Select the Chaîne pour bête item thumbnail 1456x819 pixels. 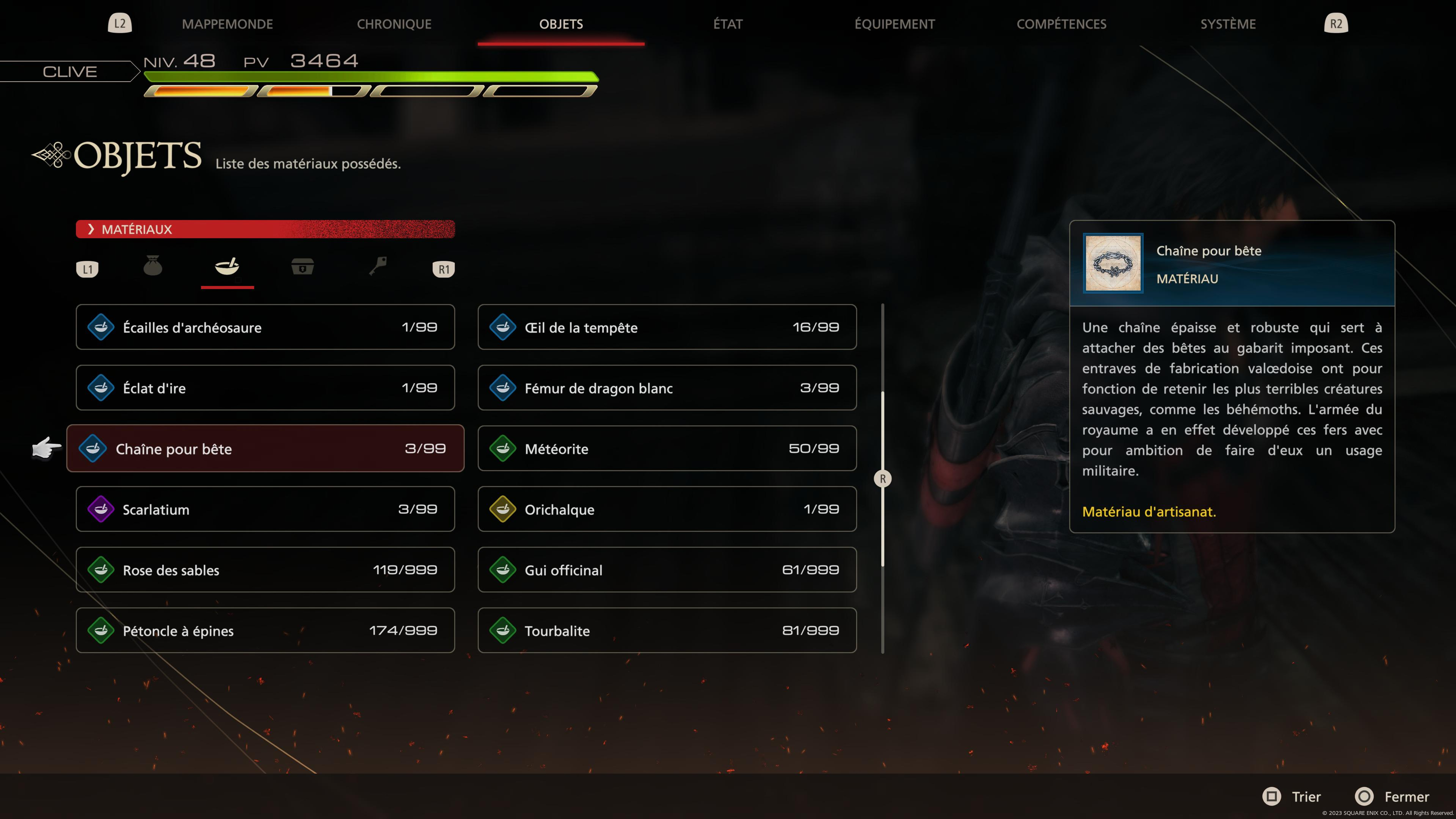(x=1113, y=263)
